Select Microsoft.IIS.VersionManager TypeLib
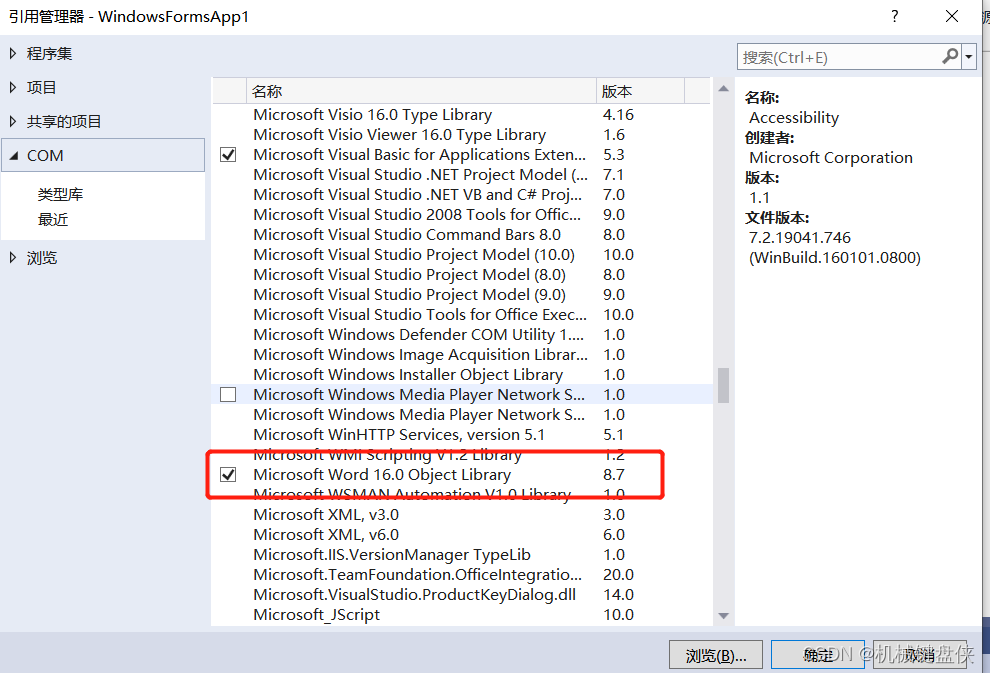This screenshot has width=990, height=673. [x=462, y=554]
